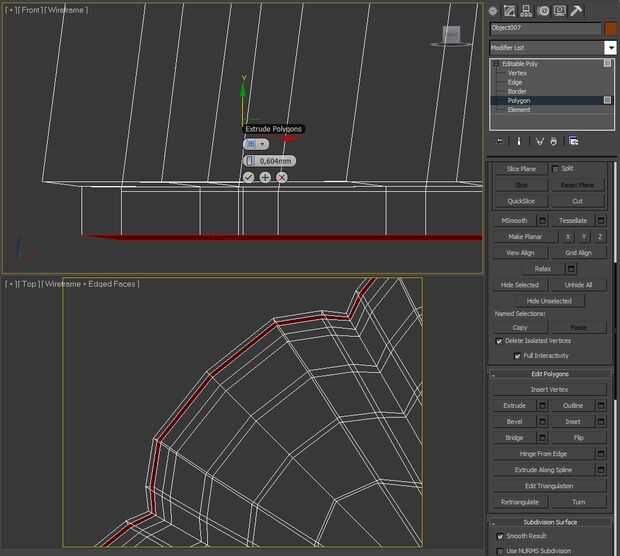620x556 pixels.
Task: Select the Vertex sub-object level
Action: click(x=517, y=73)
